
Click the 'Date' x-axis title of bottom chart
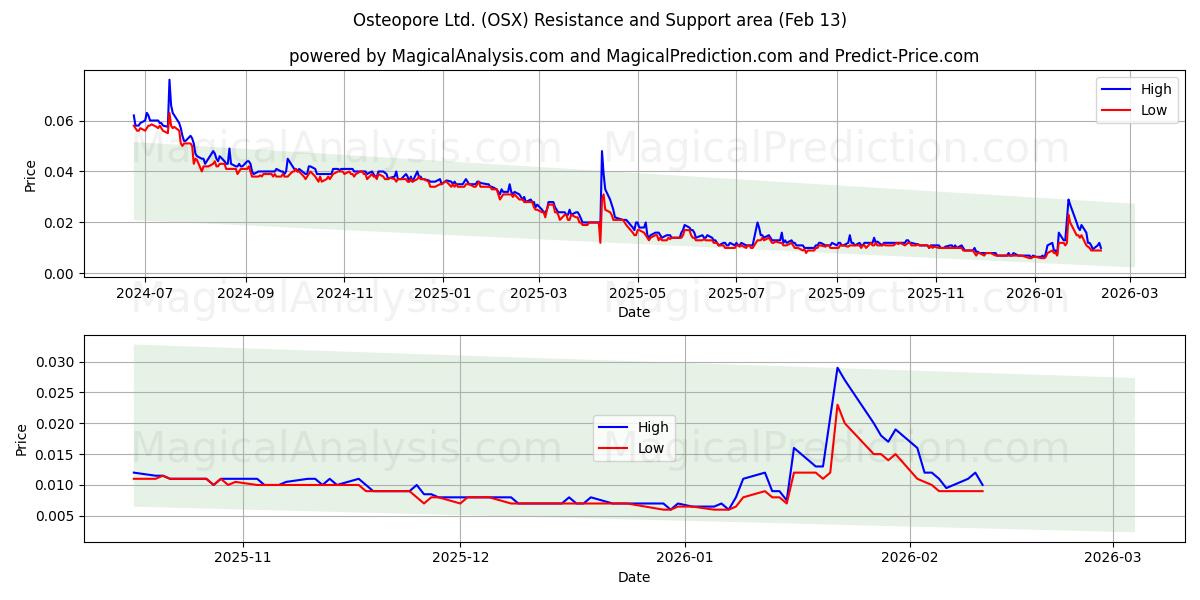tap(634, 577)
